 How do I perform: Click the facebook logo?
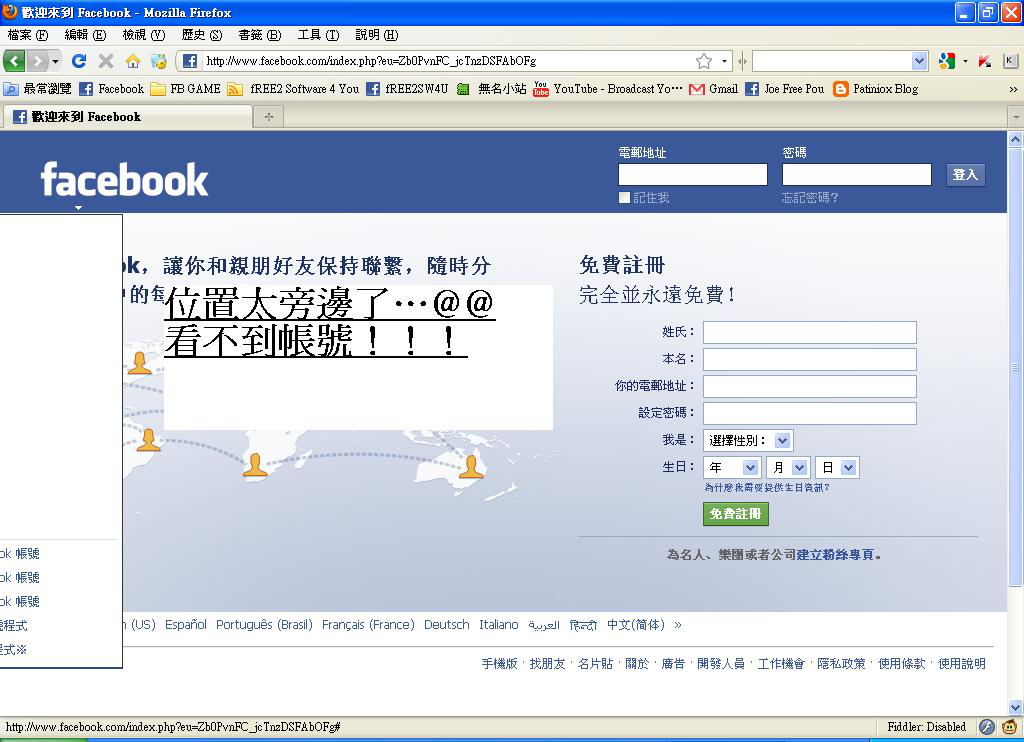(x=124, y=180)
